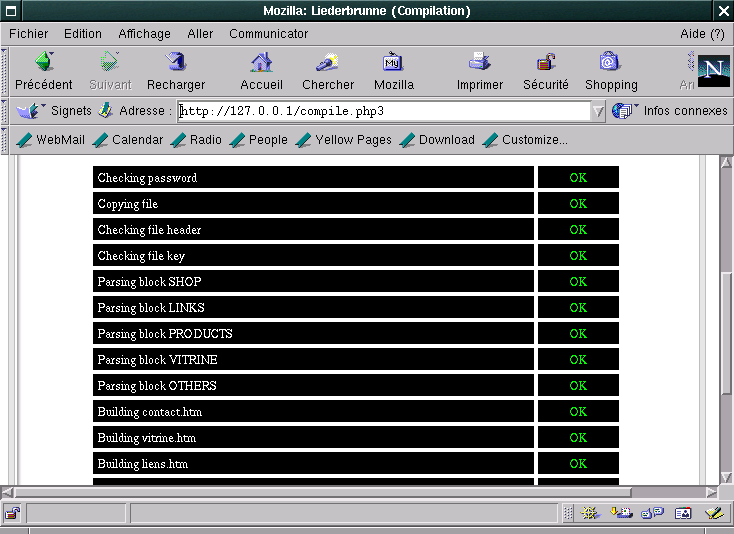Click the vertical scrollbar down arrow

[726, 477]
